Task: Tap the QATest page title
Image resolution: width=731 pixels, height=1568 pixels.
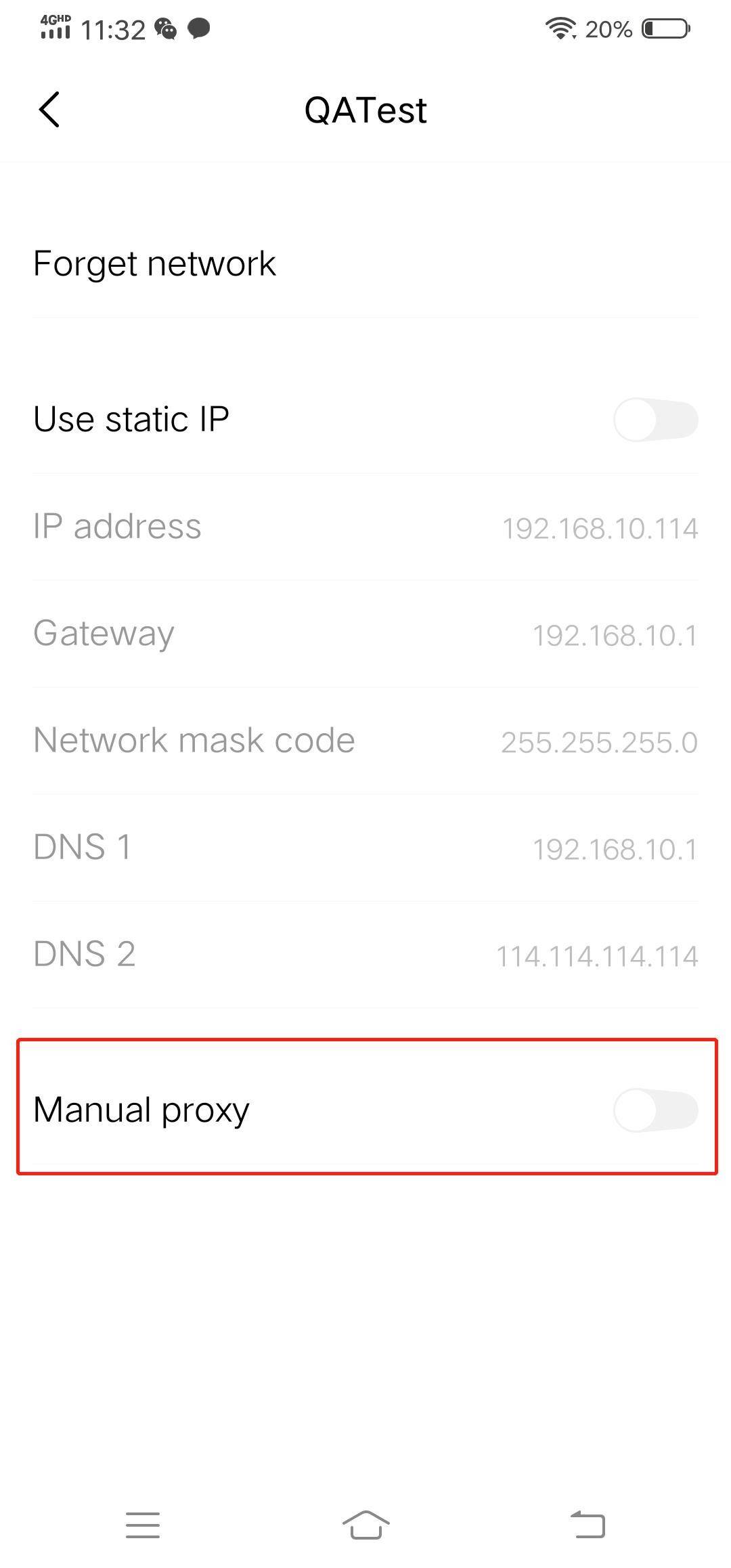Action: point(365,110)
